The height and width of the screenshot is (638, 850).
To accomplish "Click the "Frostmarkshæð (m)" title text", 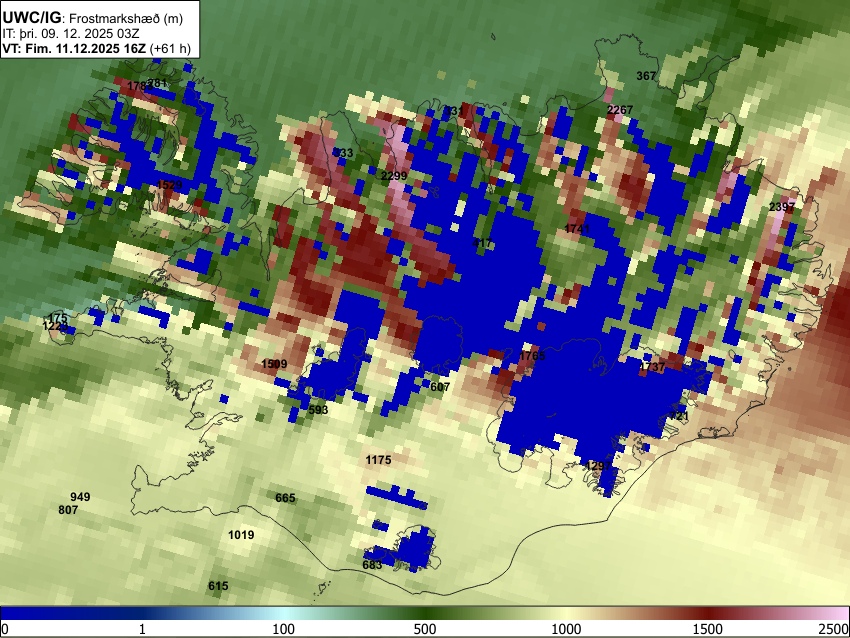I will point(126,18).
